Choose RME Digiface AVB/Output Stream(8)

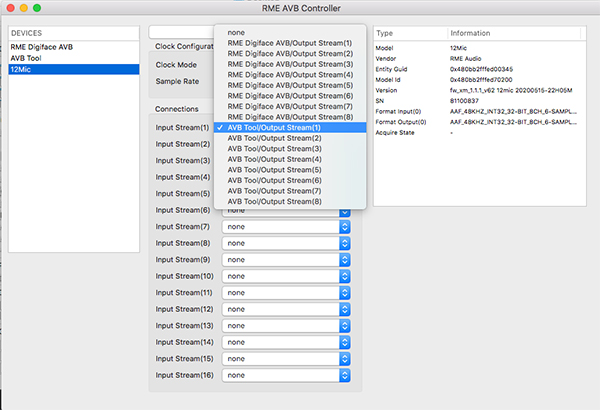tap(290, 117)
